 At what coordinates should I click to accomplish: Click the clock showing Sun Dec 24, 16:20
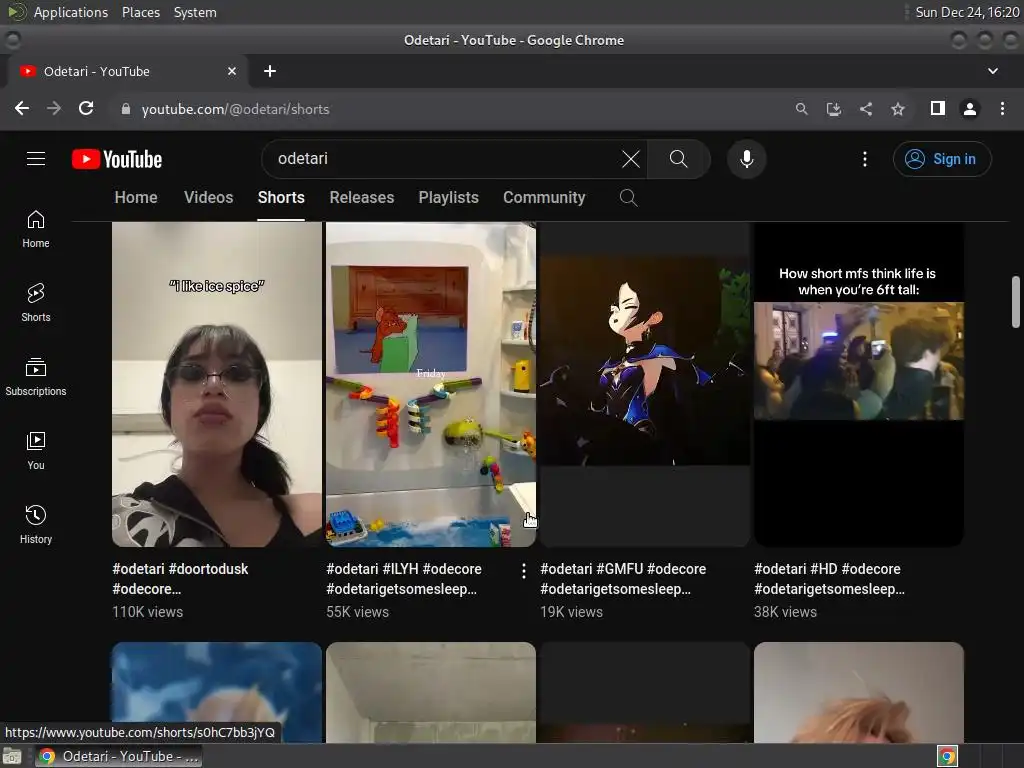(x=967, y=12)
